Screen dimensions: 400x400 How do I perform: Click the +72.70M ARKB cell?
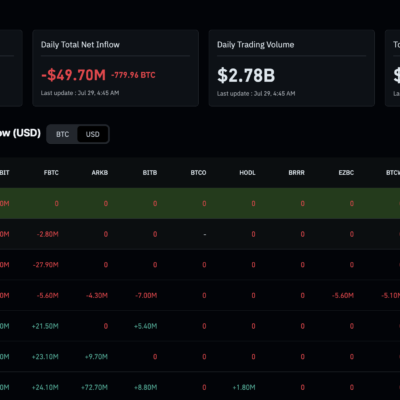(94, 387)
